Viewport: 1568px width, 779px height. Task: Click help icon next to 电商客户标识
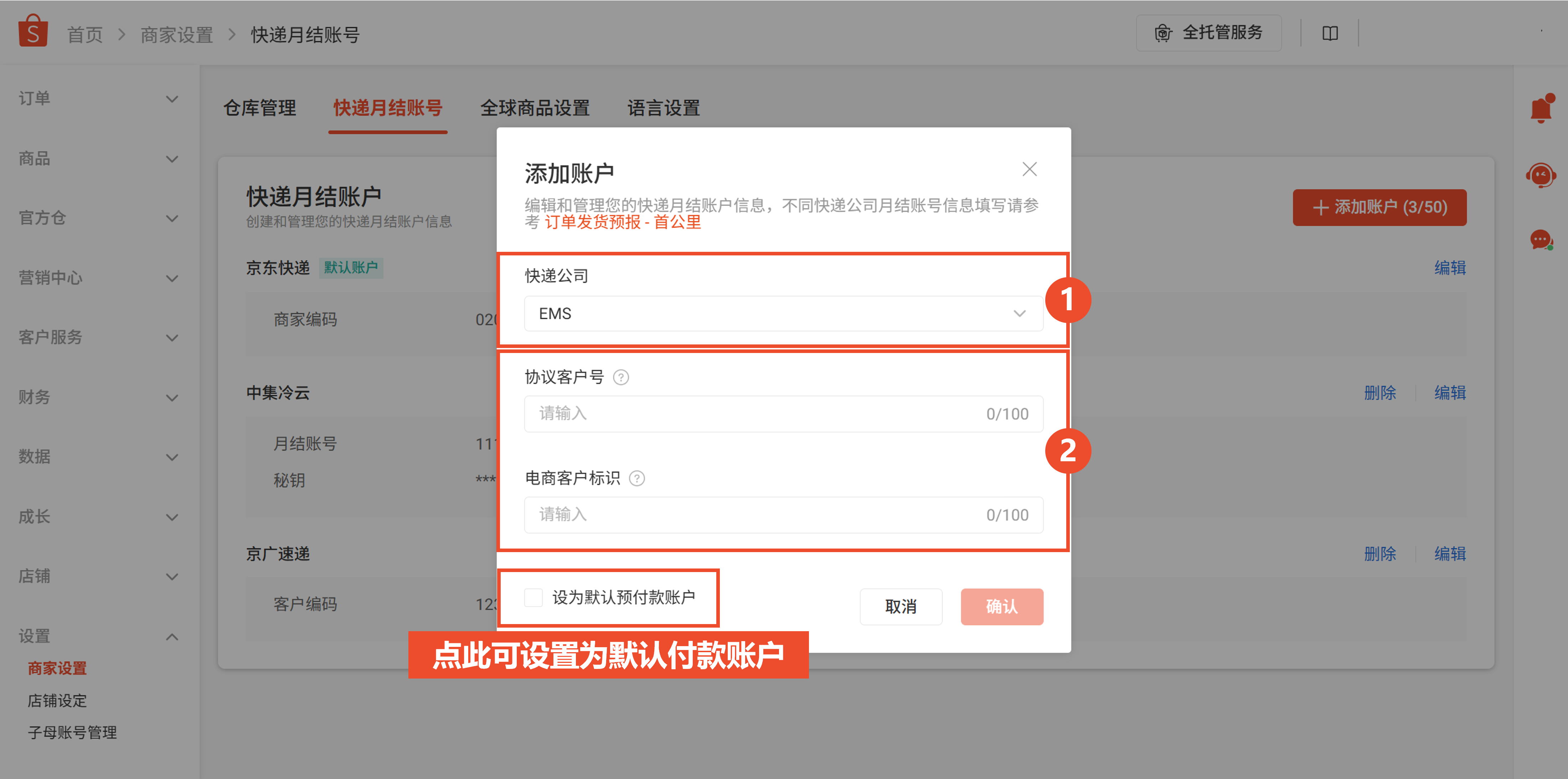tap(637, 478)
